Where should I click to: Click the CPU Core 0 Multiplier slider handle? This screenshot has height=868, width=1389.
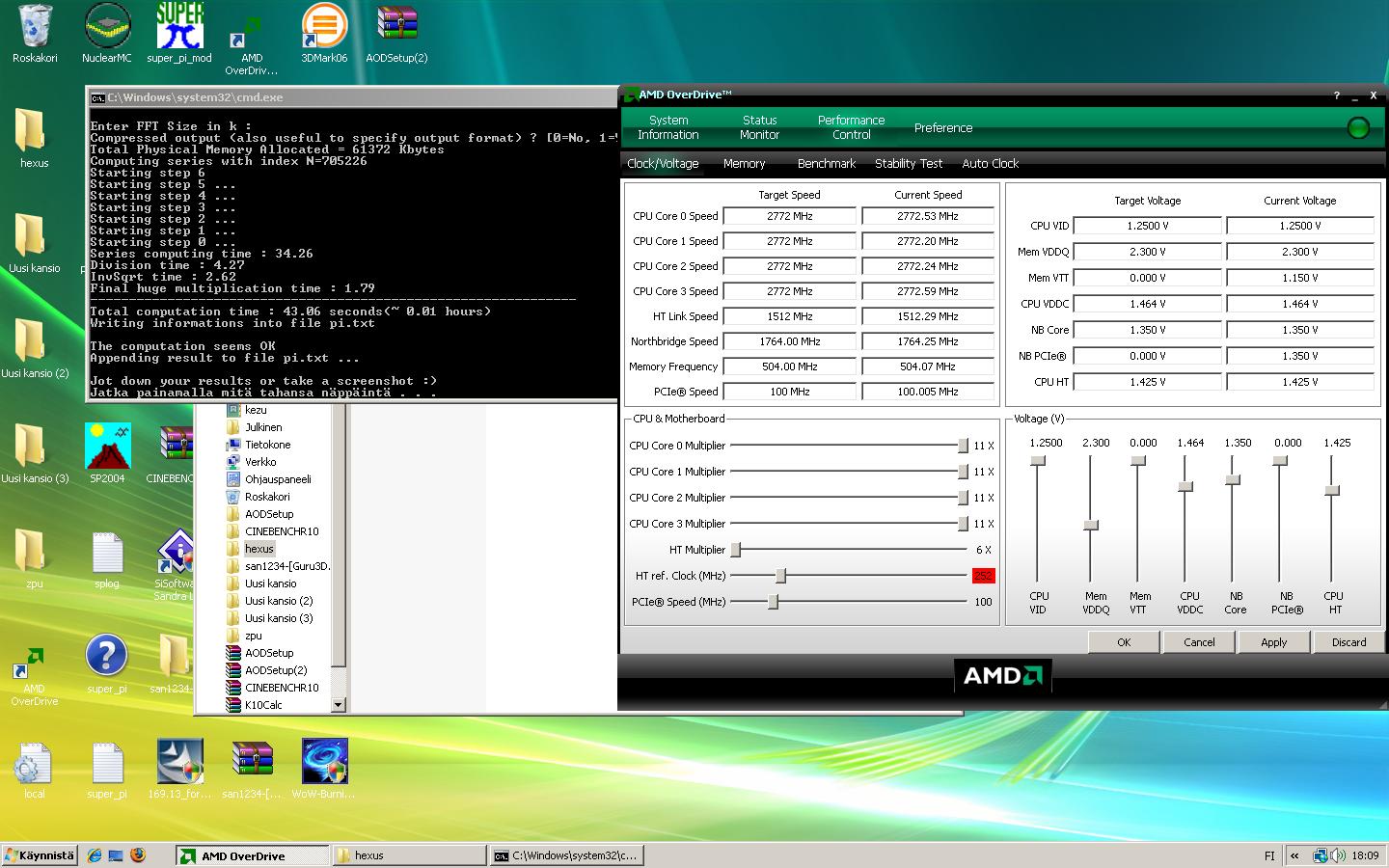point(963,446)
